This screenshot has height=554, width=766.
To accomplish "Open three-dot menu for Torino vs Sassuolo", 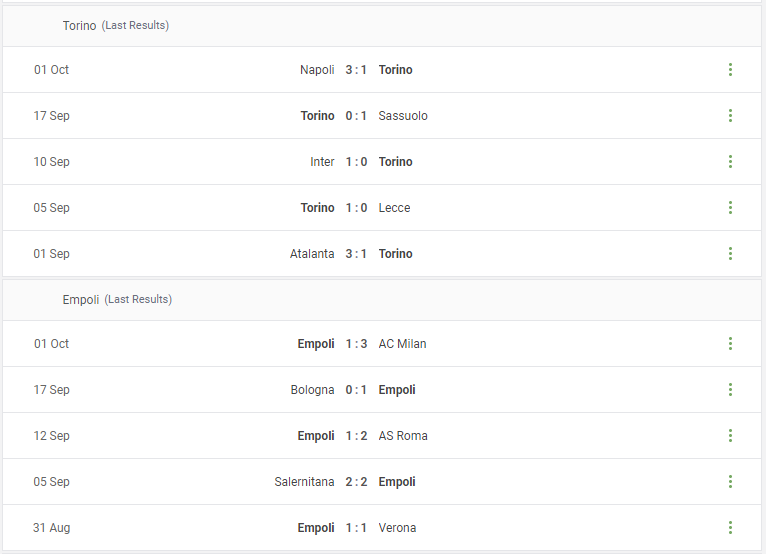I will coord(730,115).
